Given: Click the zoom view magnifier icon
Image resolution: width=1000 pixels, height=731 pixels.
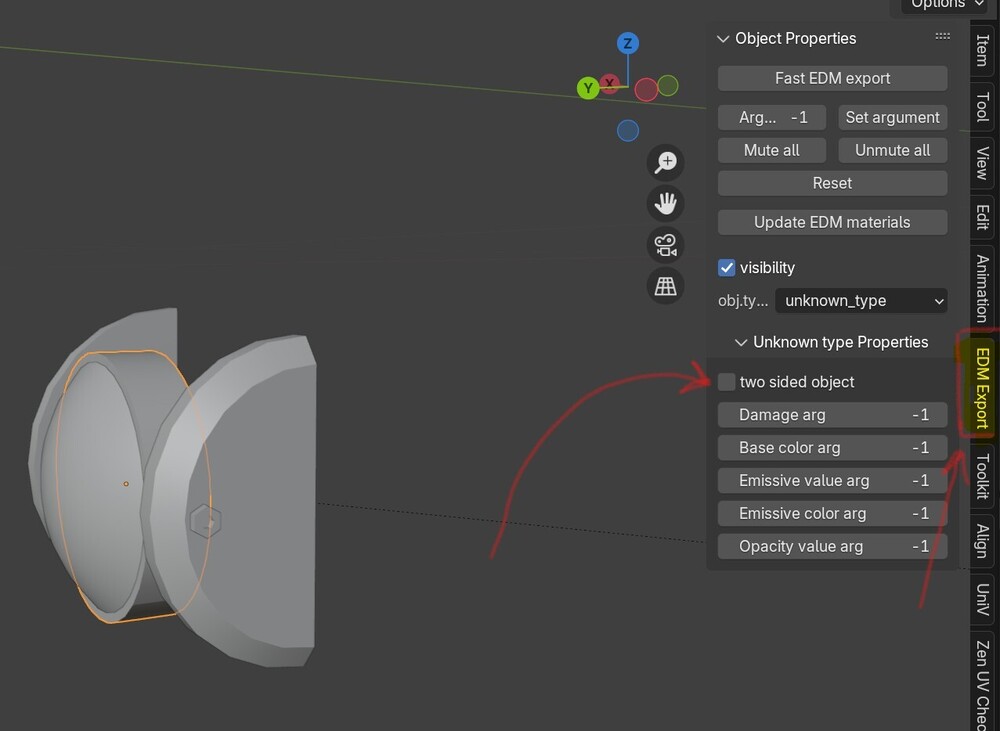Looking at the screenshot, I should [x=665, y=162].
